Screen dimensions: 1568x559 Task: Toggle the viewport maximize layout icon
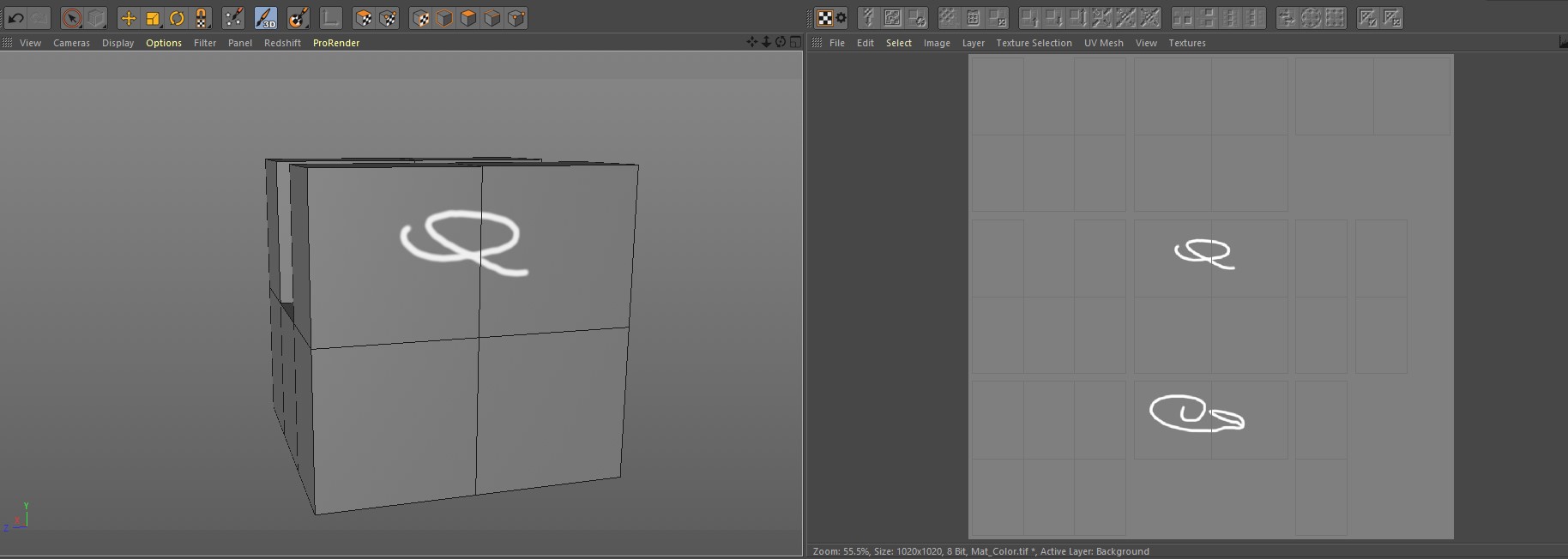click(x=795, y=42)
